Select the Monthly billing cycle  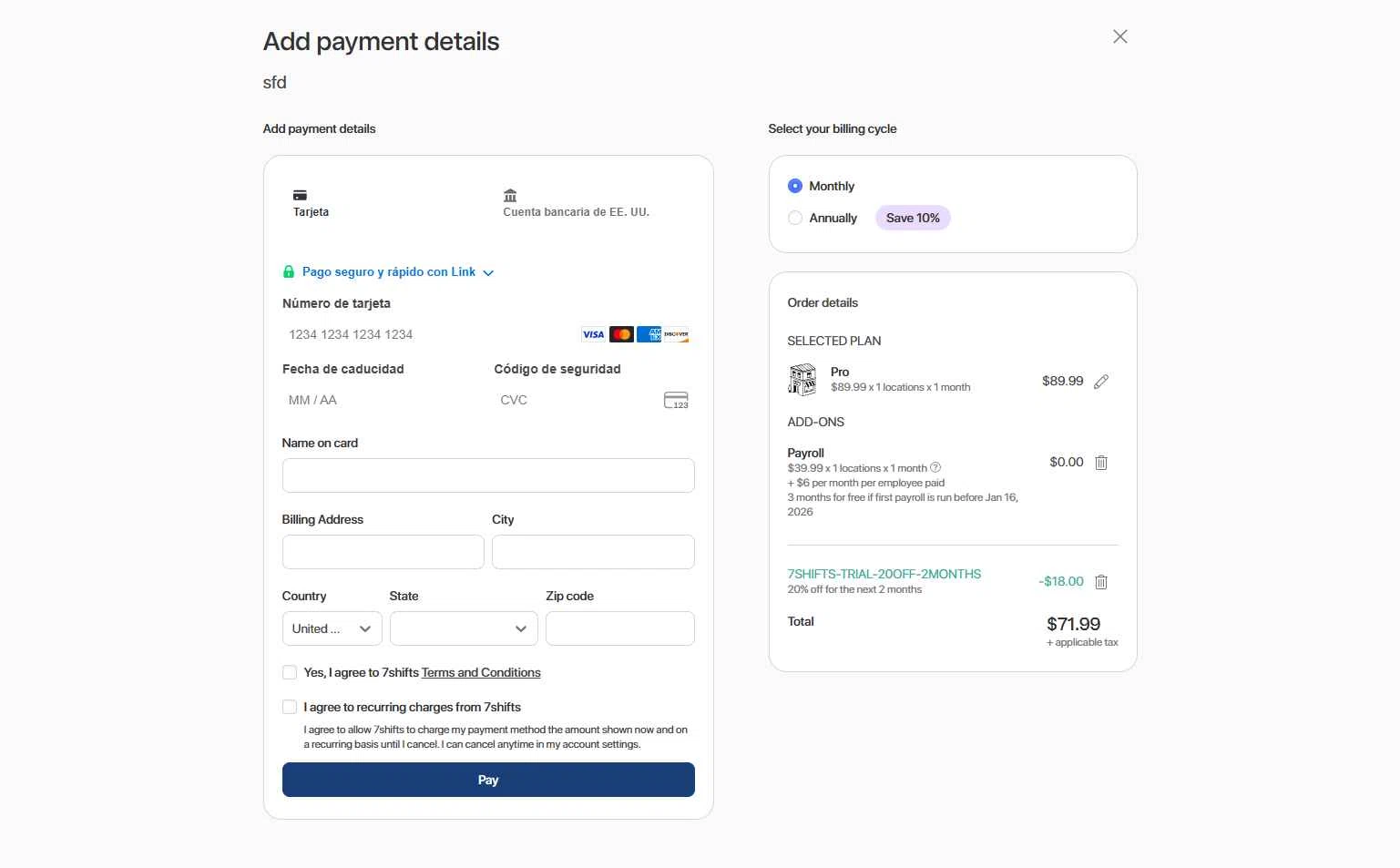tap(795, 186)
